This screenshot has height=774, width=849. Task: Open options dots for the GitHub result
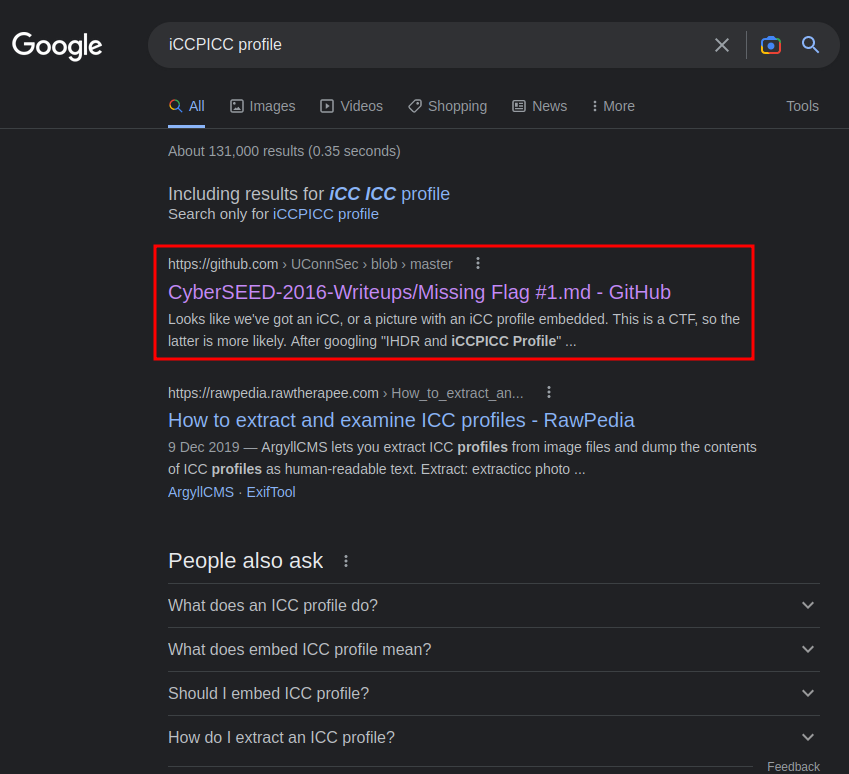pyautogui.click(x=478, y=263)
